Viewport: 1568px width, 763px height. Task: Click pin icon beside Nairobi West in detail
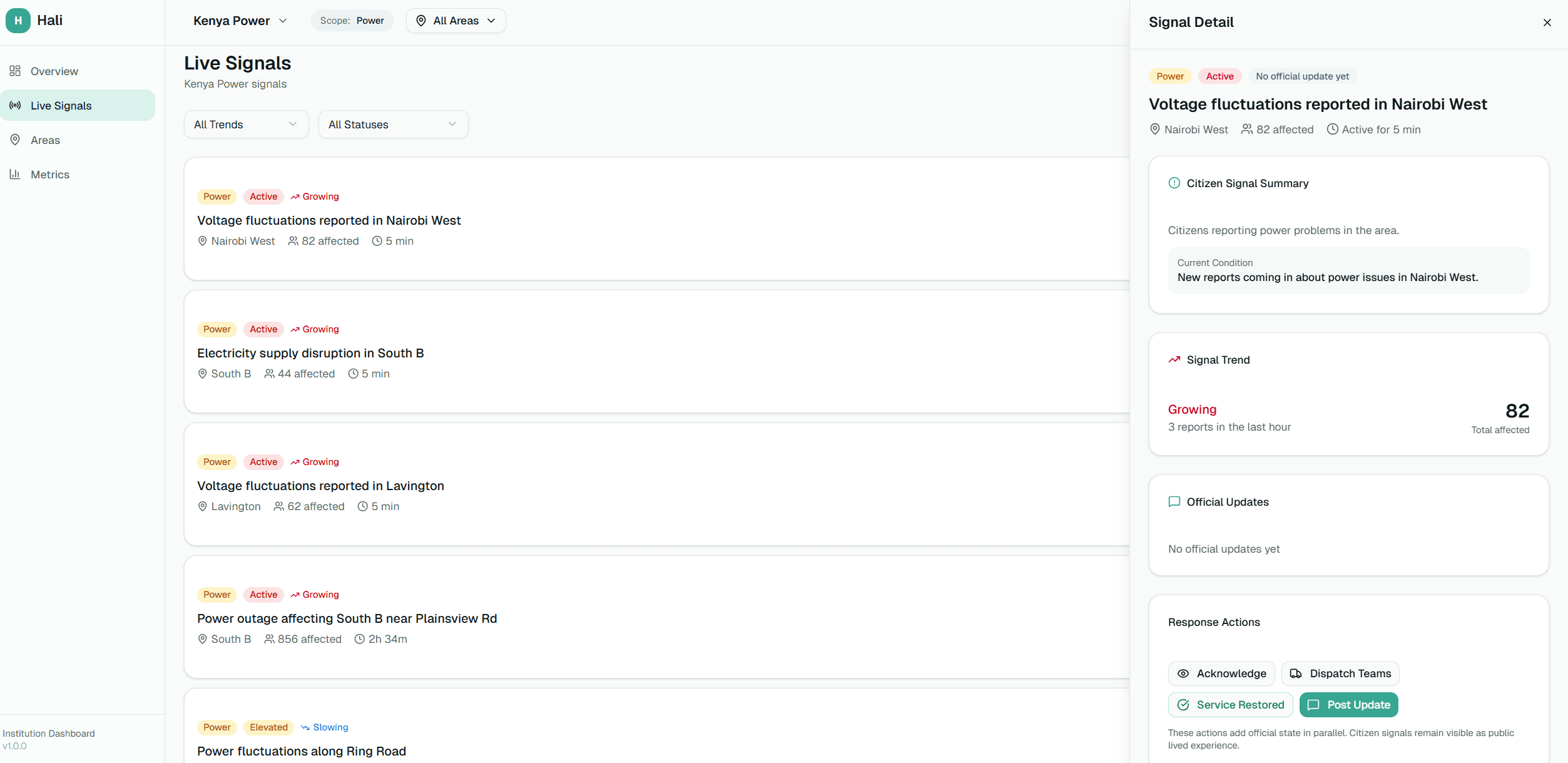click(x=1155, y=130)
